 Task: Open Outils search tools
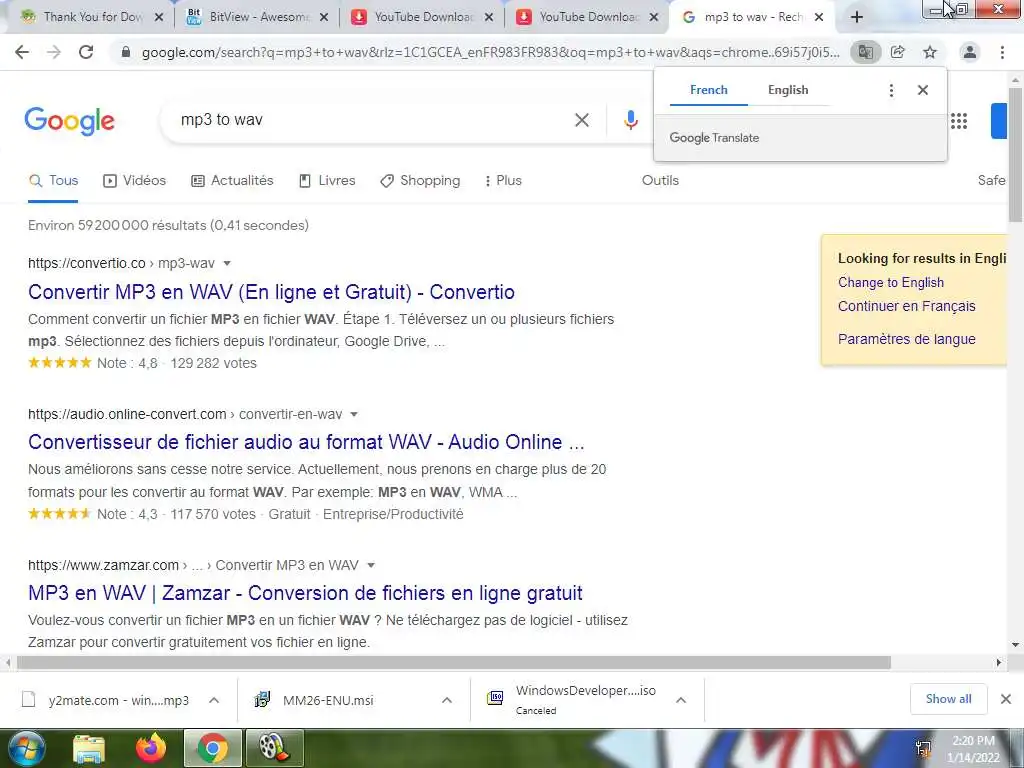pos(660,181)
